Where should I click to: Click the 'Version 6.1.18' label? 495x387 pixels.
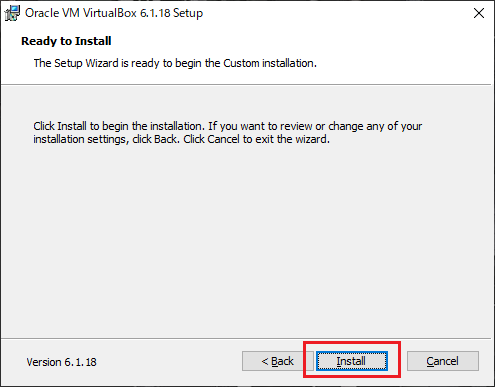tap(62, 362)
